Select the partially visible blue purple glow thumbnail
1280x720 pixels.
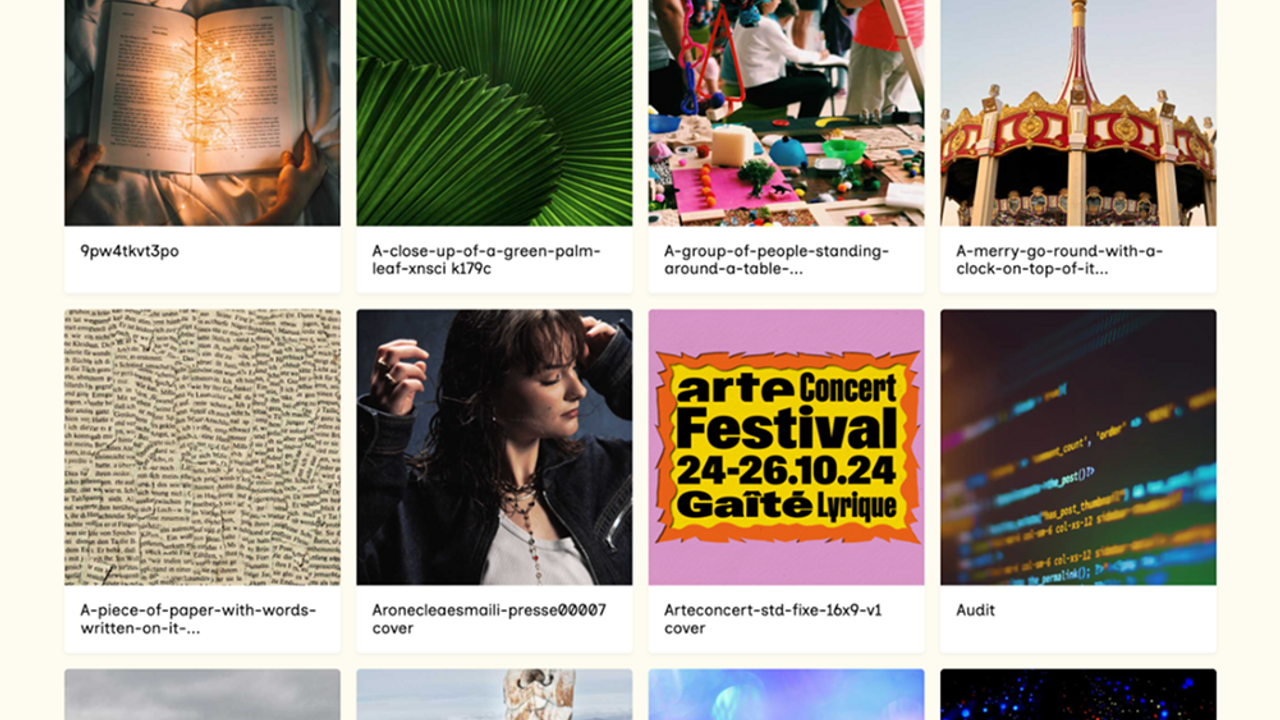coord(786,695)
